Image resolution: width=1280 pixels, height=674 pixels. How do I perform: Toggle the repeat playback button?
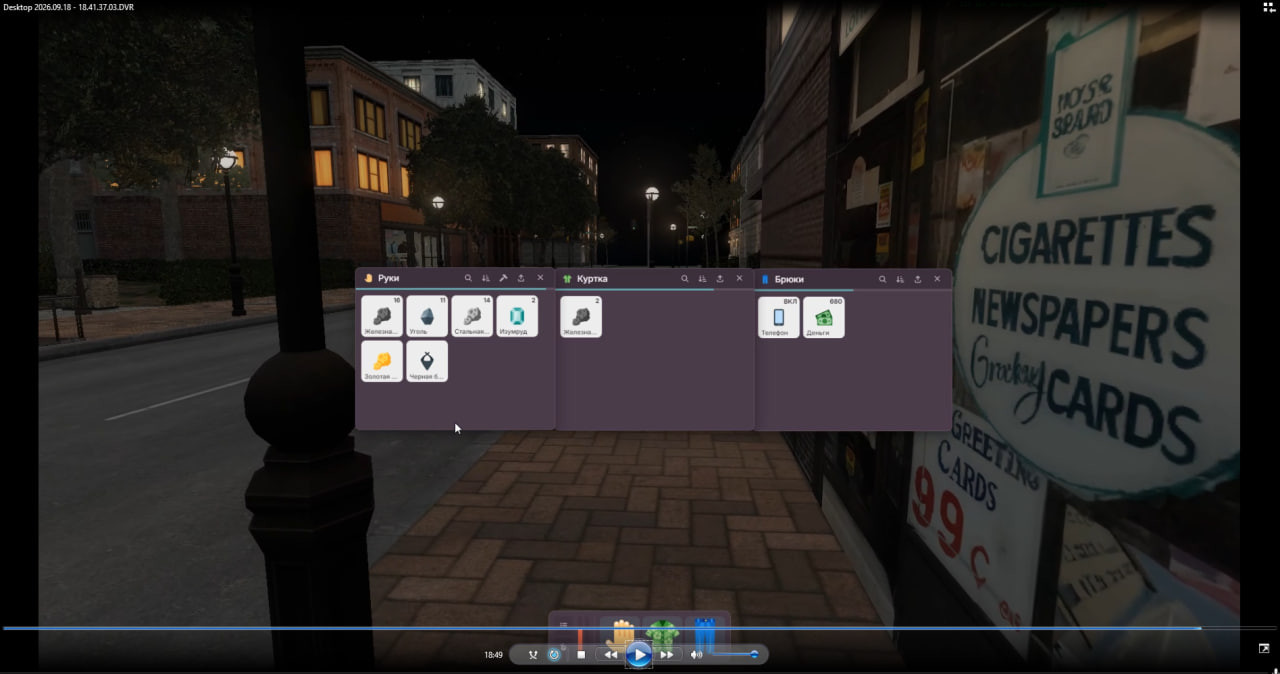tap(554, 655)
